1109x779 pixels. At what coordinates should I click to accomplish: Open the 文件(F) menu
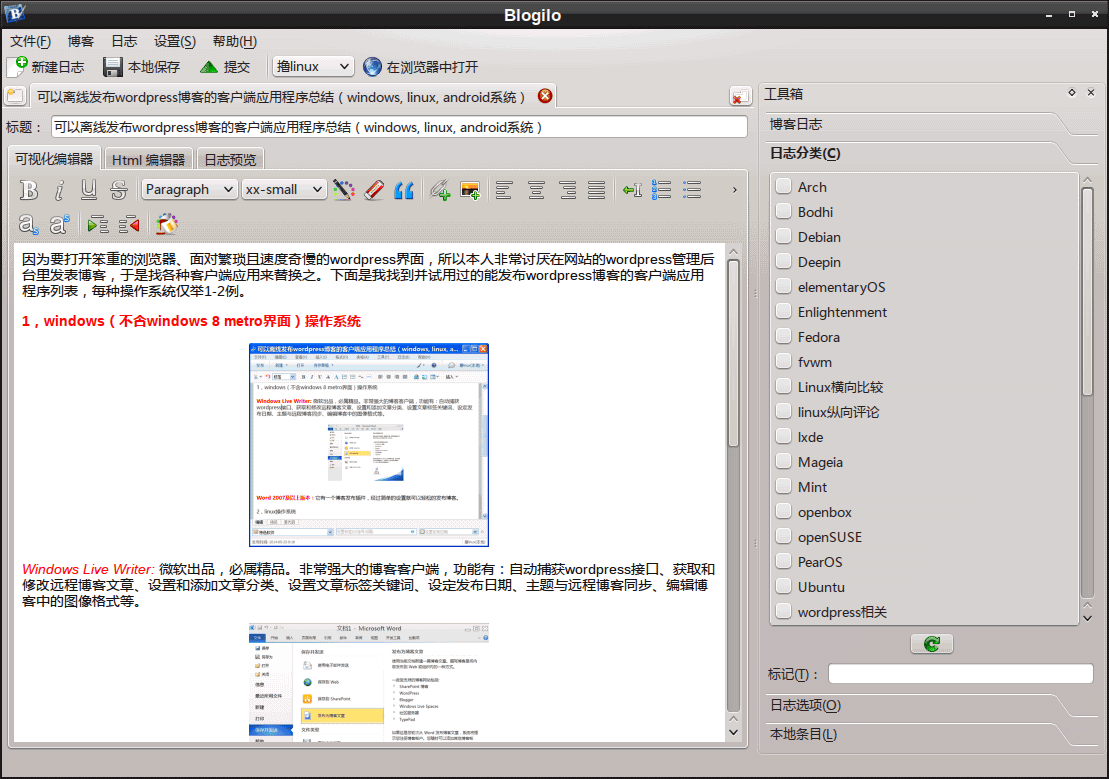pyautogui.click(x=30, y=41)
